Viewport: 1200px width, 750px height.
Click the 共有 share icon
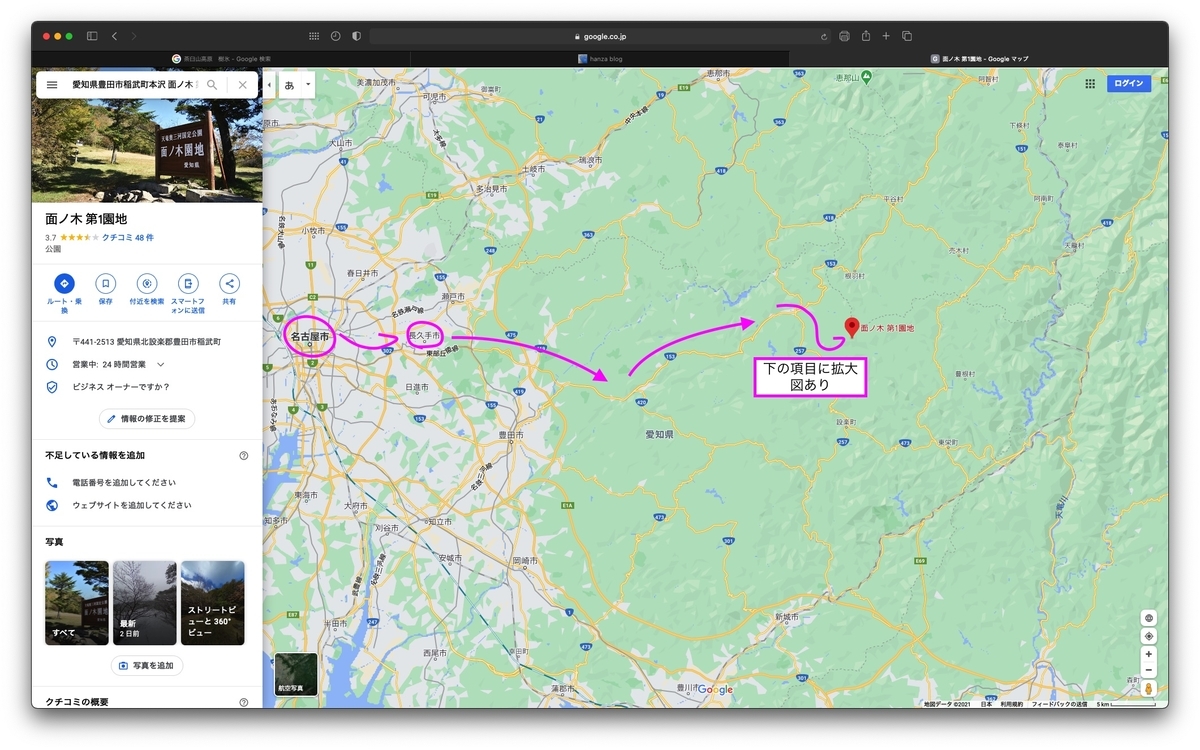[x=229, y=283]
